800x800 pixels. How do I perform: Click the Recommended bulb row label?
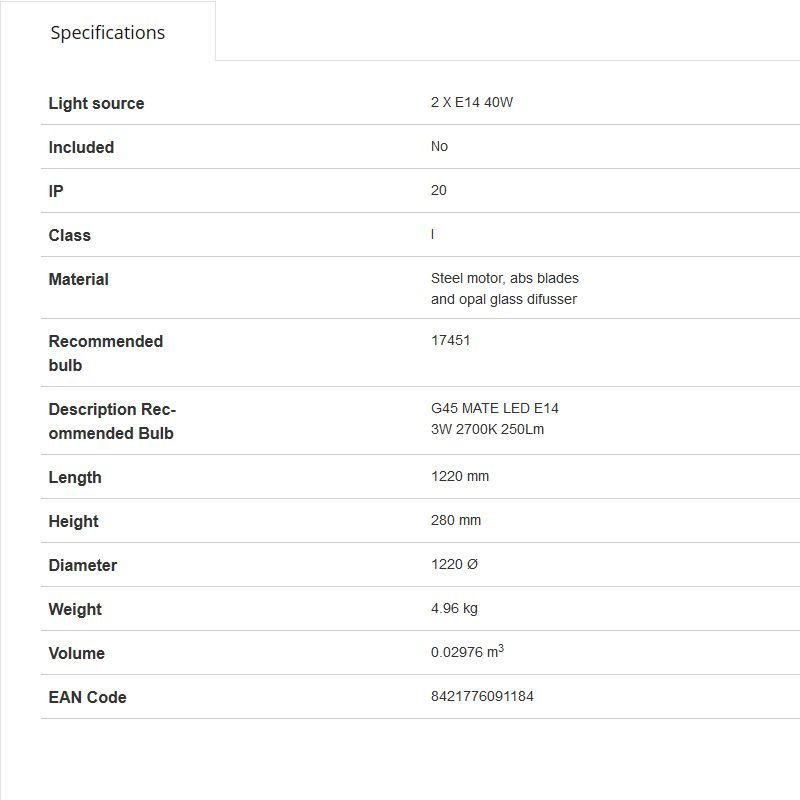point(105,353)
